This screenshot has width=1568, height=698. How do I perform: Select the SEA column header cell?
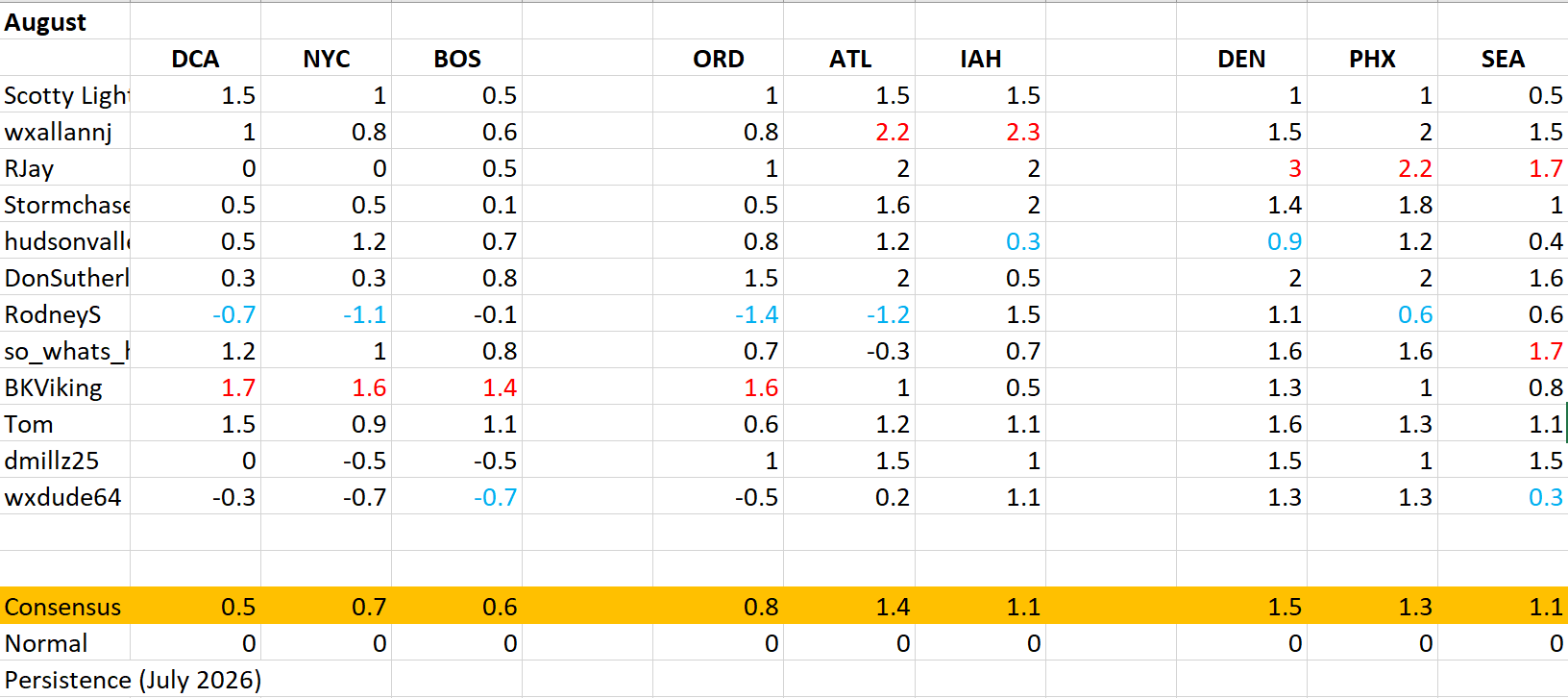(x=1503, y=58)
